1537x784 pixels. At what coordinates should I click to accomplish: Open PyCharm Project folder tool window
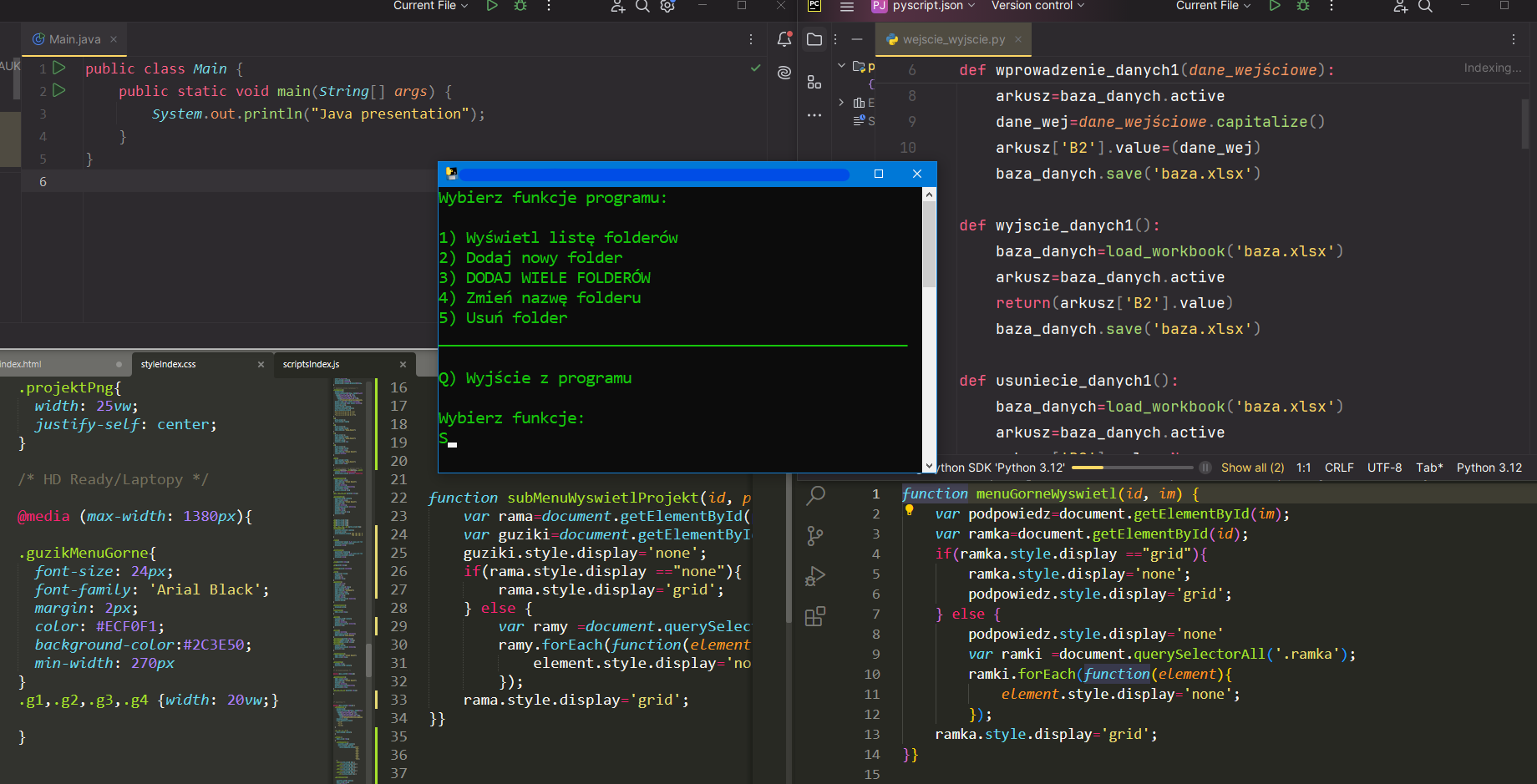click(x=814, y=39)
